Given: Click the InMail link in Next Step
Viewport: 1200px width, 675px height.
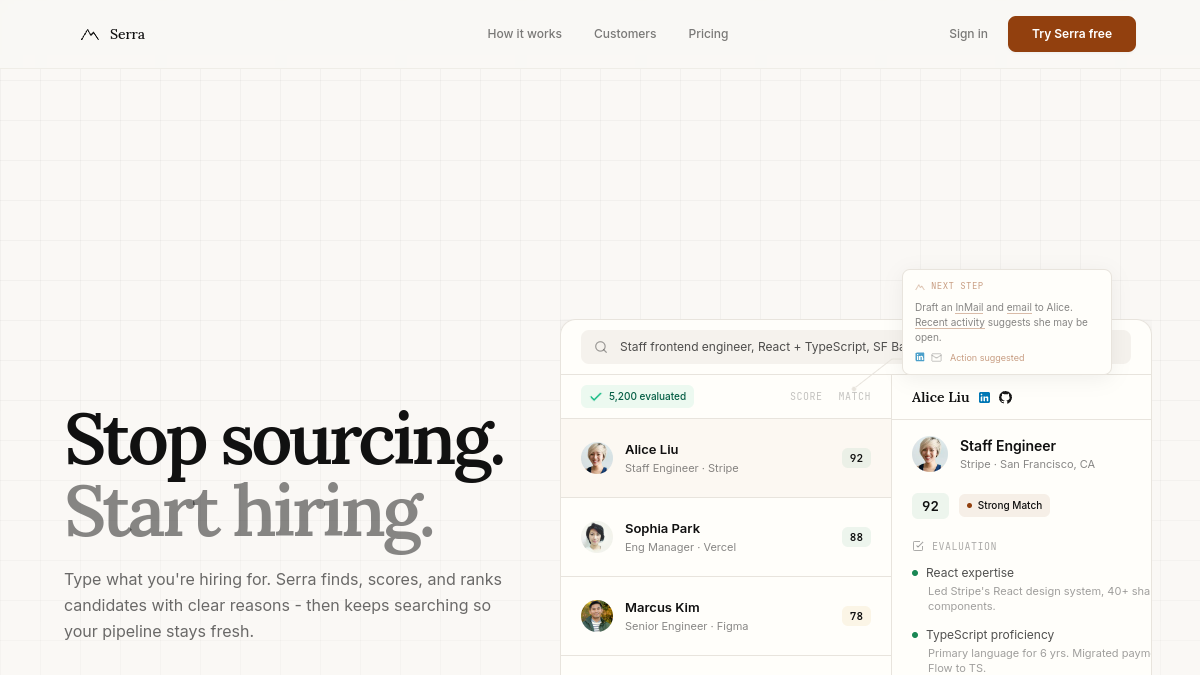Looking at the screenshot, I should (x=969, y=307).
